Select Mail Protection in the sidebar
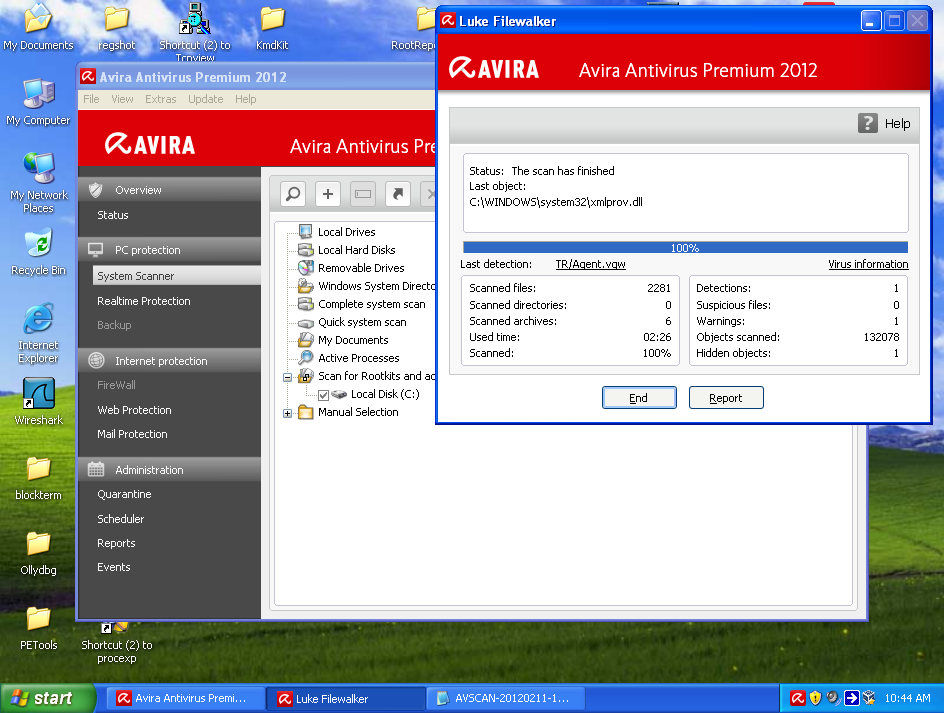 coord(132,434)
